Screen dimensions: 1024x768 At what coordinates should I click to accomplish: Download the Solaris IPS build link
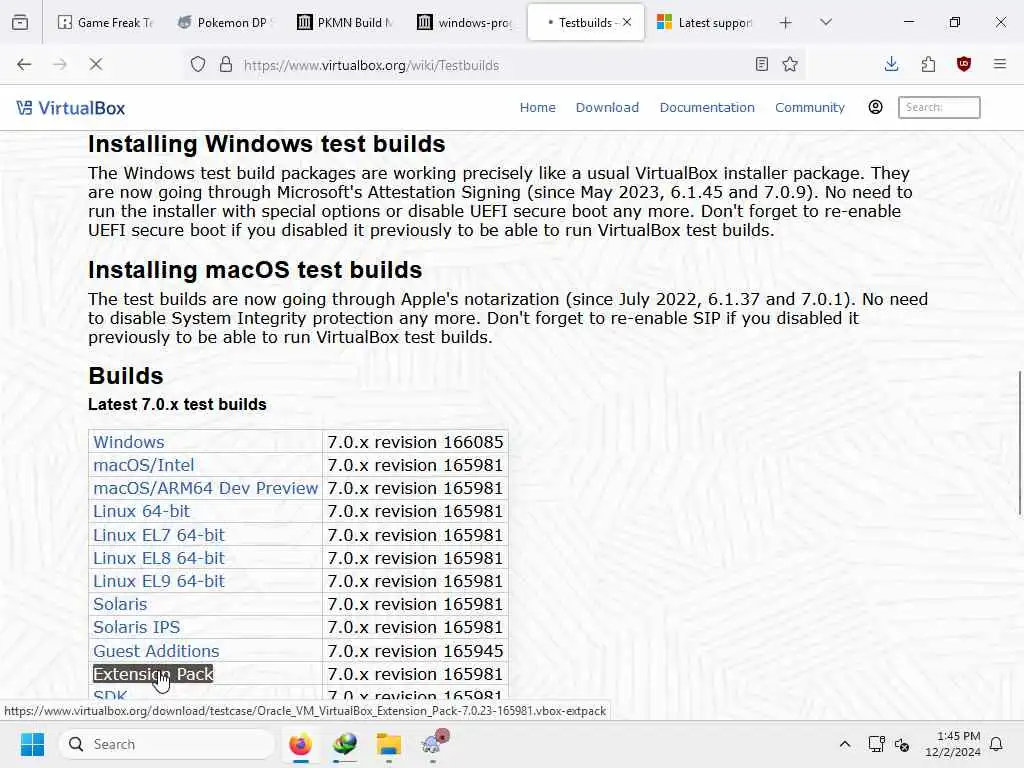coord(136,627)
